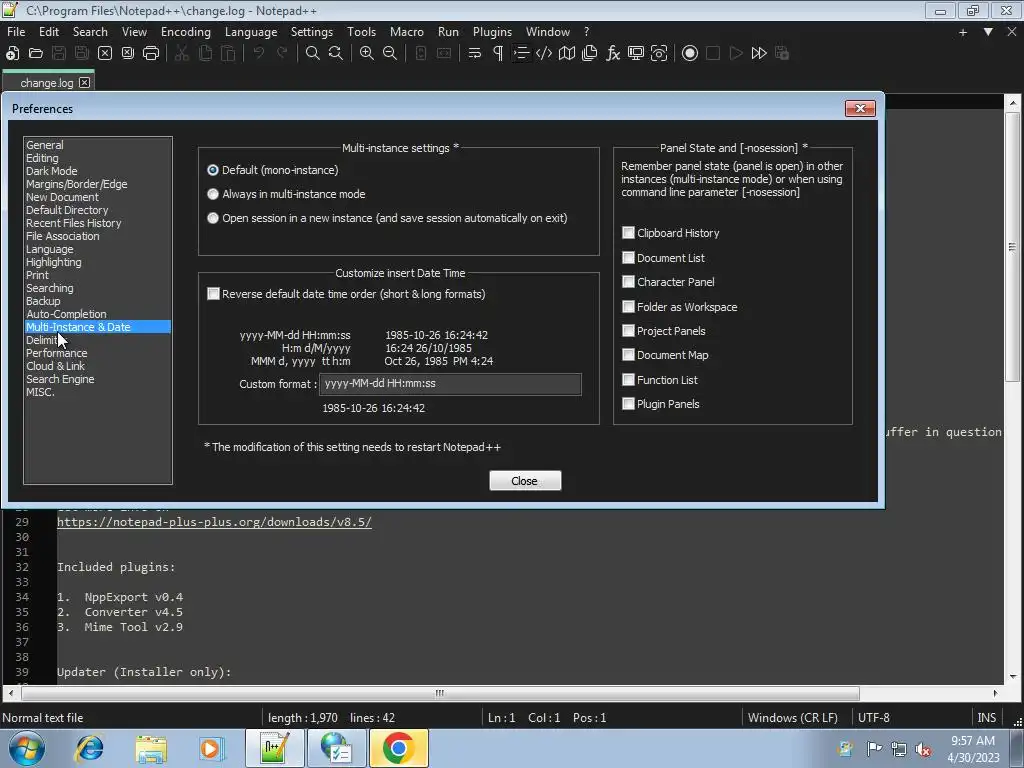Image resolution: width=1024 pixels, height=768 pixels.
Task: Open Windows Explorer from the taskbar
Action: [151, 748]
